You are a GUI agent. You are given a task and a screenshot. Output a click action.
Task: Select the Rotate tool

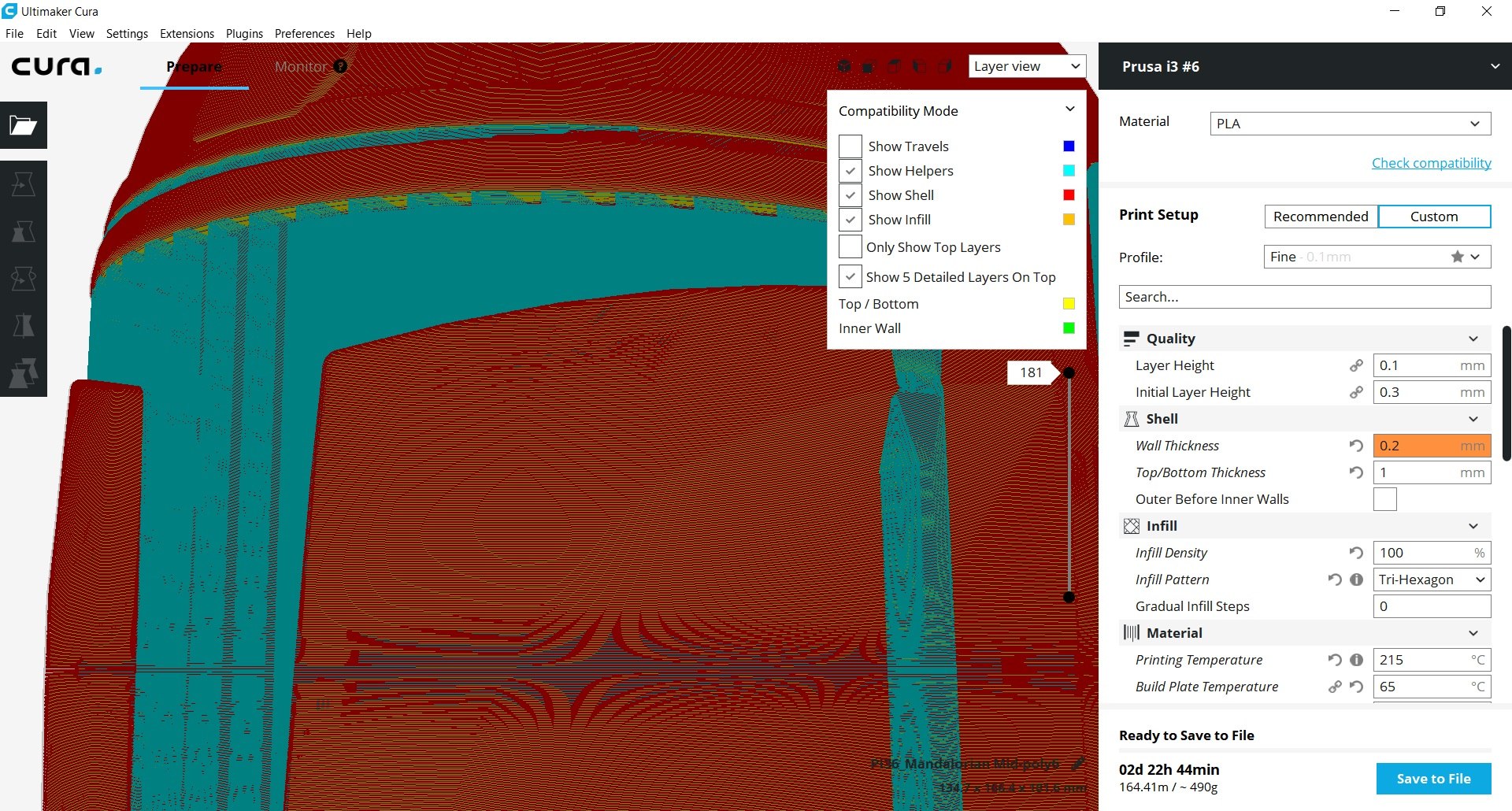[x=24, y=279]
